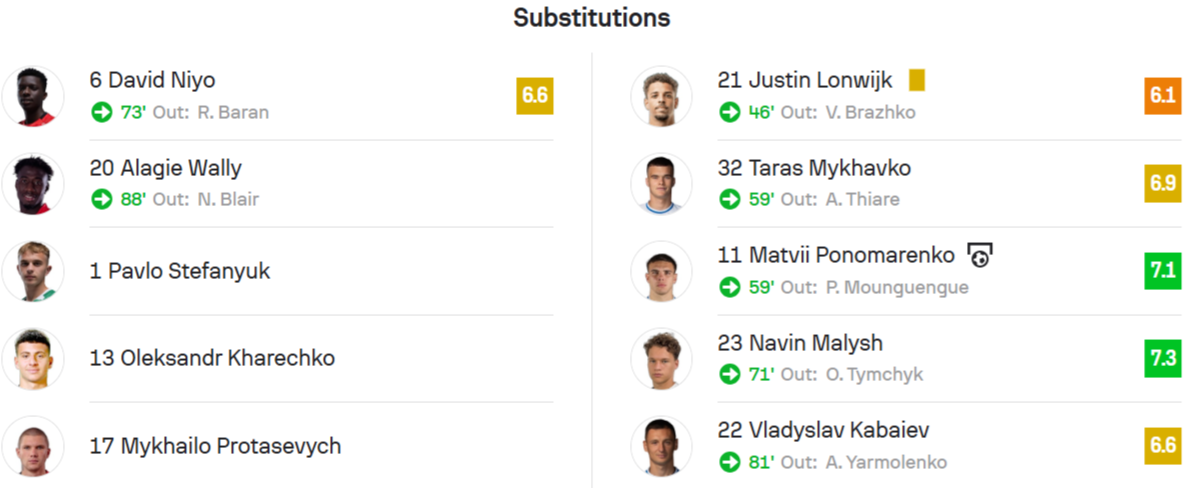Screen dimensions: 1202x488
Task: Click the green substitution arrow under David Niyo
Action: 101,112
